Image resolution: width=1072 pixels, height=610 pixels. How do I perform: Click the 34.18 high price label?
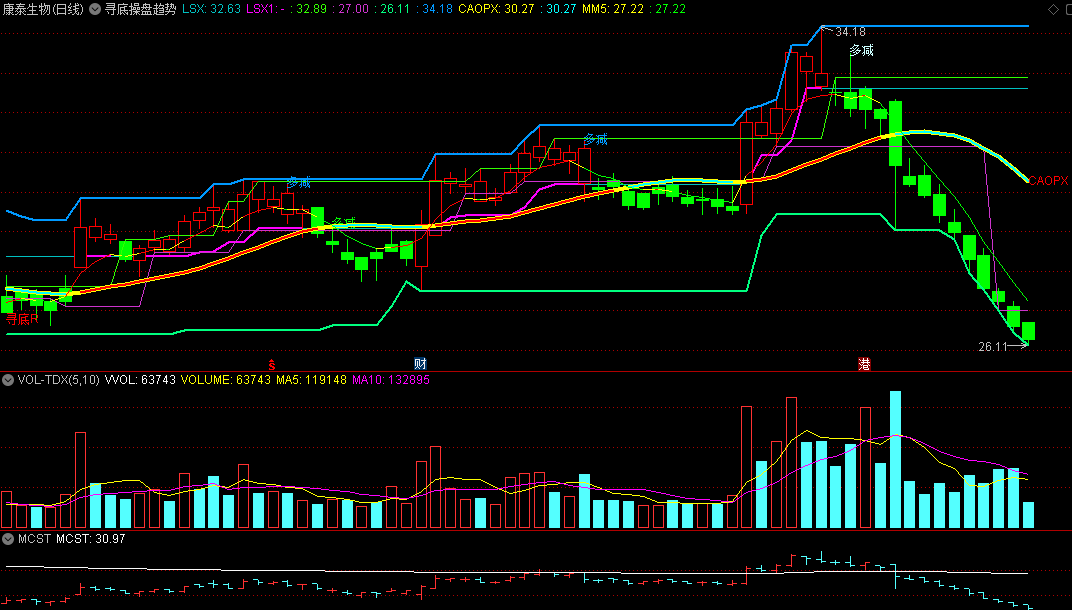click(850, 31)
